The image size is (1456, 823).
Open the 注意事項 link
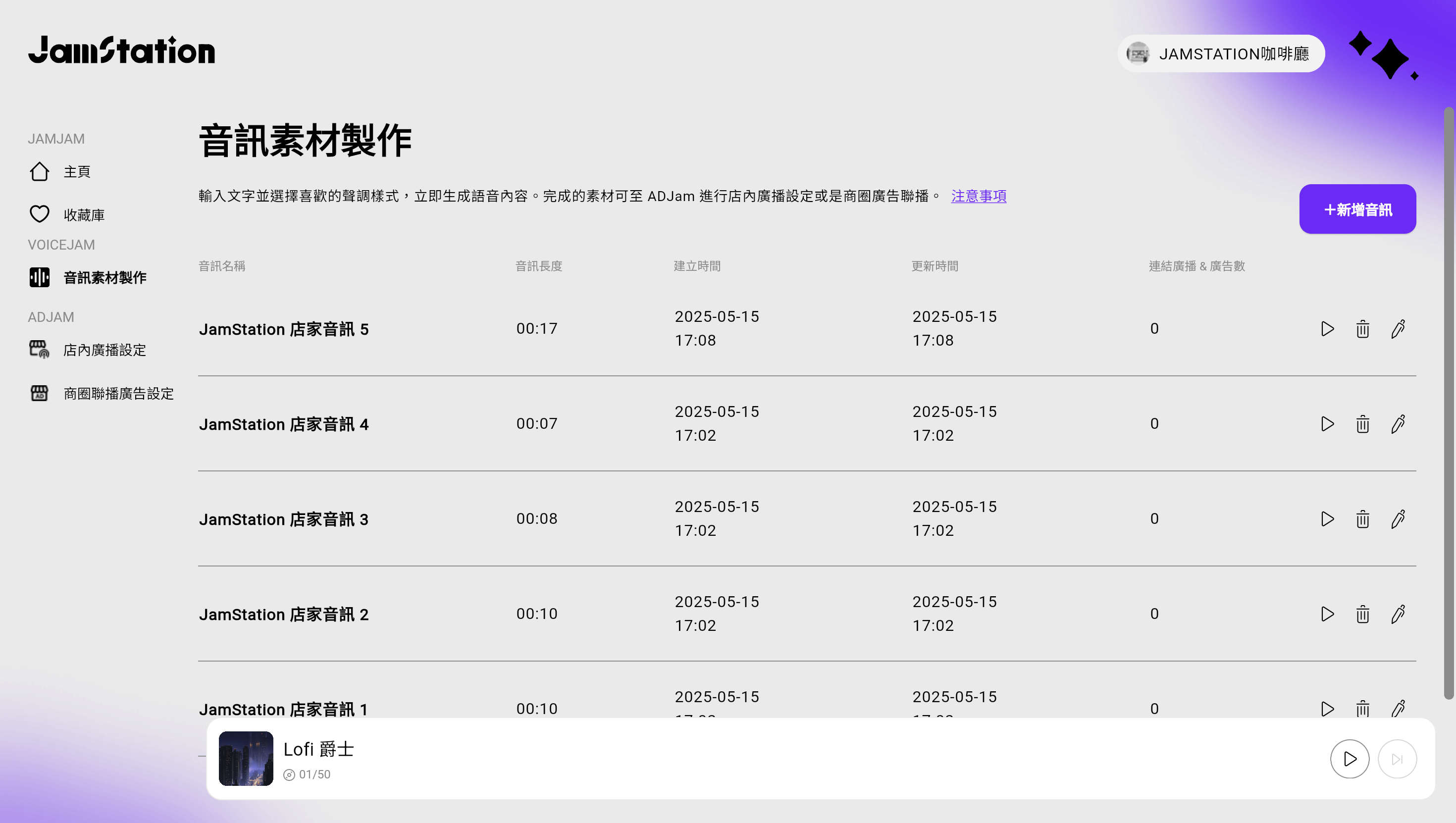pyautogui.click(x=979, y=196)
